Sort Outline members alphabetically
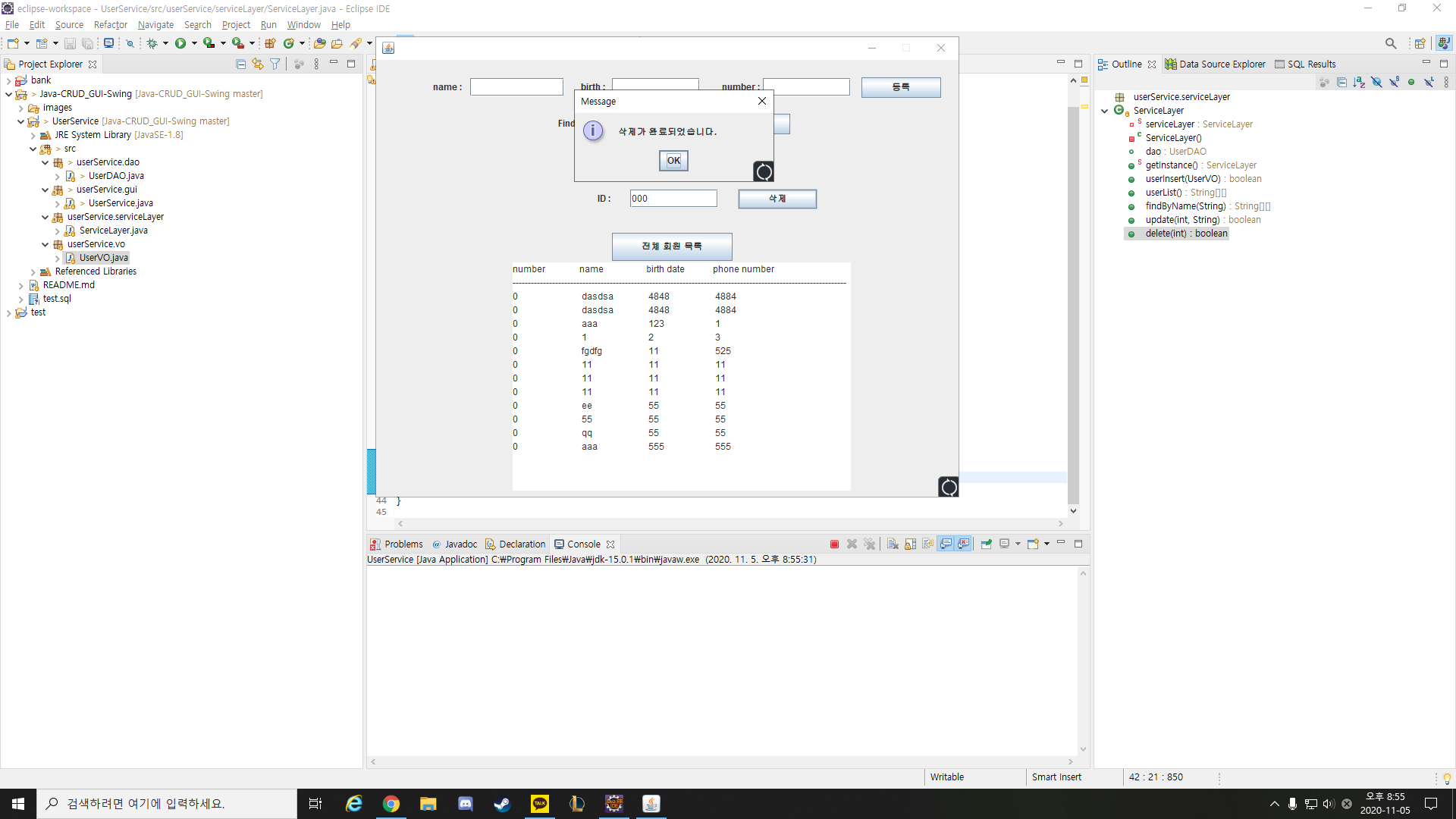 point(1359,82)
